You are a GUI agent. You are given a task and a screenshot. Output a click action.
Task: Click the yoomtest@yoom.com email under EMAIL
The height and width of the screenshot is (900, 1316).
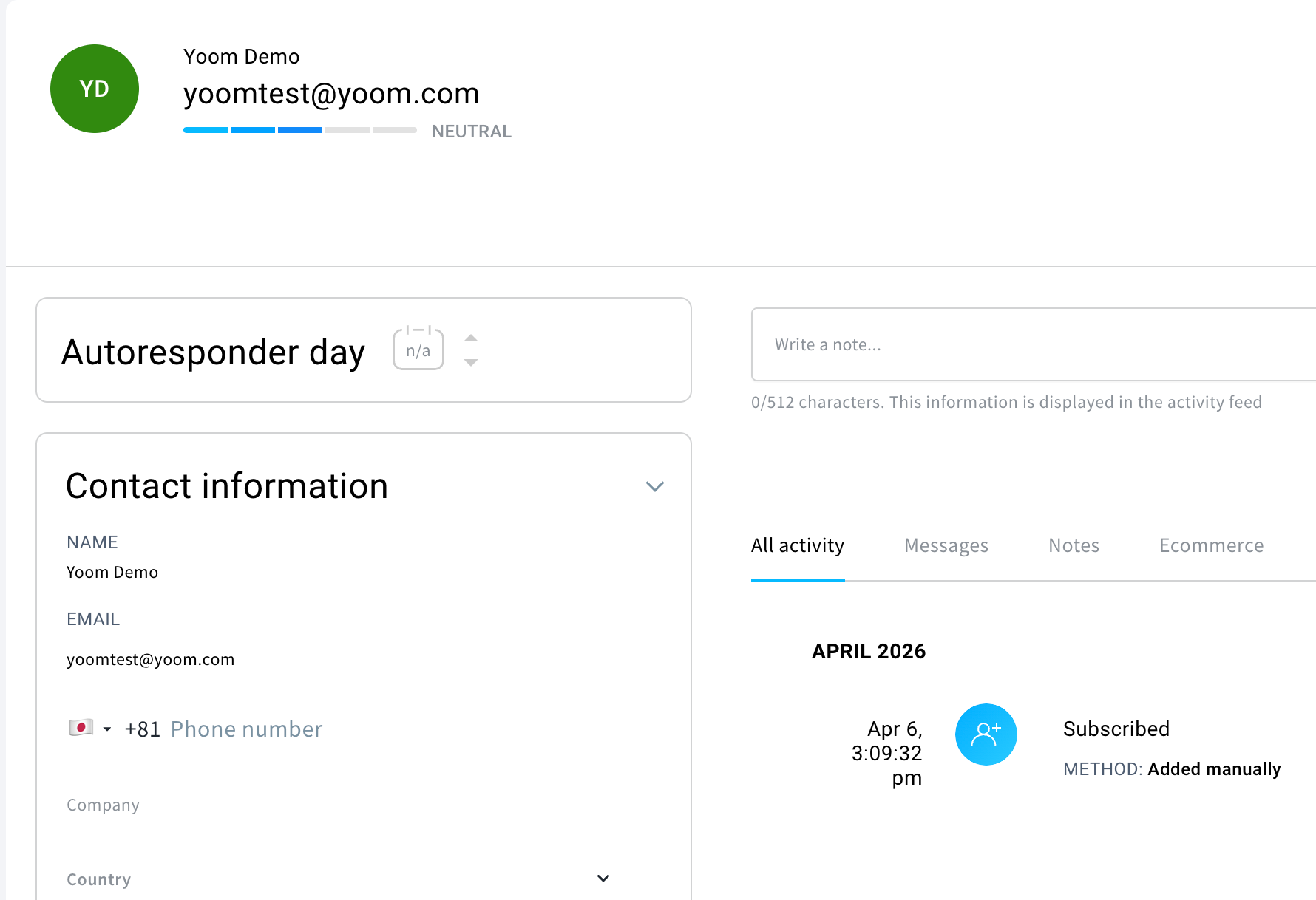[x=150, y=659]
